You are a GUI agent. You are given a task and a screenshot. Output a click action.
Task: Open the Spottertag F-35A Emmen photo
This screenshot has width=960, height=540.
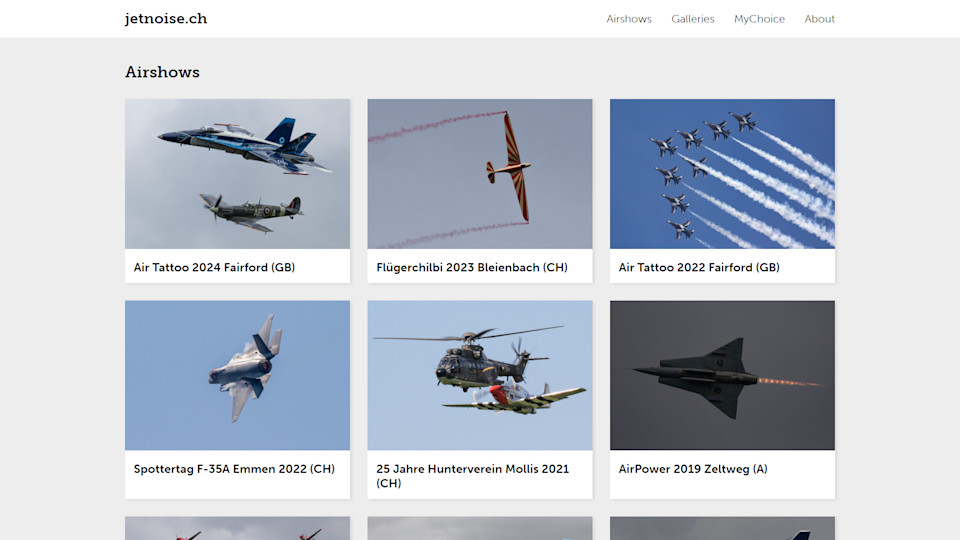[x=238, y=375]
